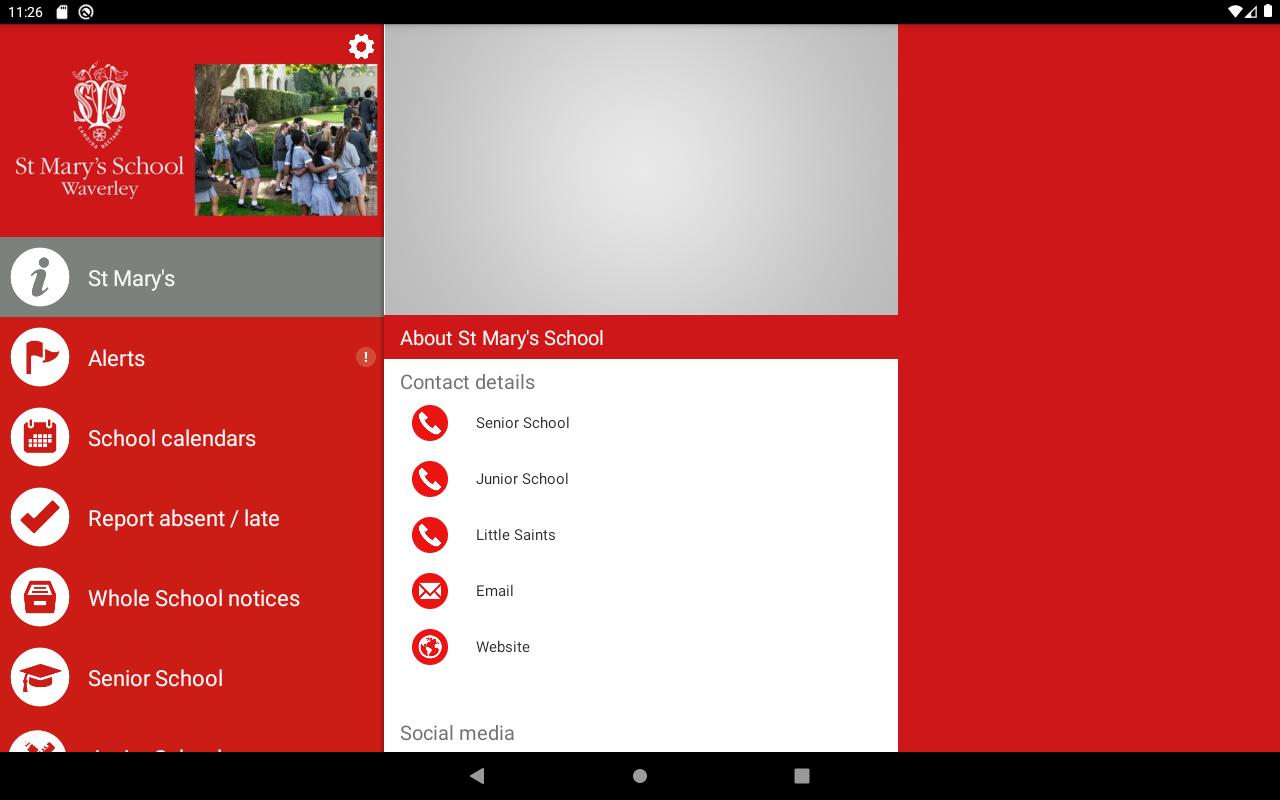
Task: Tap the About St Mary's School header
Action: point(641,338)
